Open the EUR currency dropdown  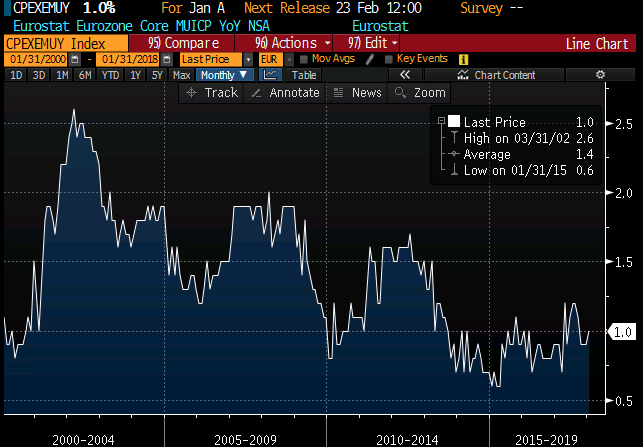(x=271, y=60)
